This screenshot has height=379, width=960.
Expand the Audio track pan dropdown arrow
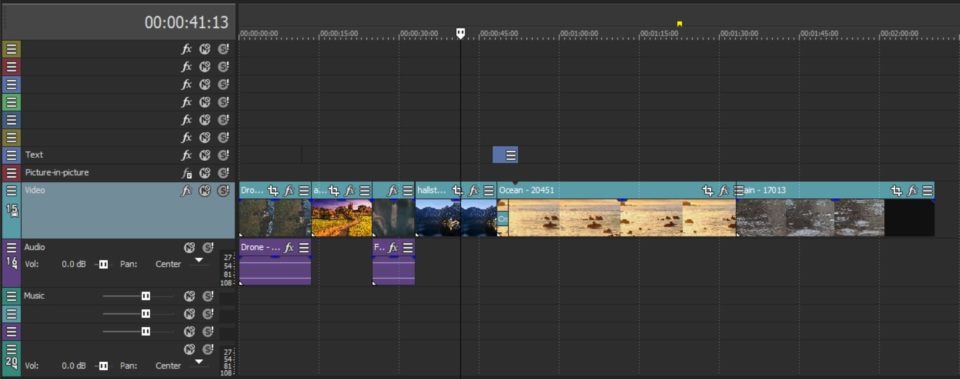[x=198, y=261]
